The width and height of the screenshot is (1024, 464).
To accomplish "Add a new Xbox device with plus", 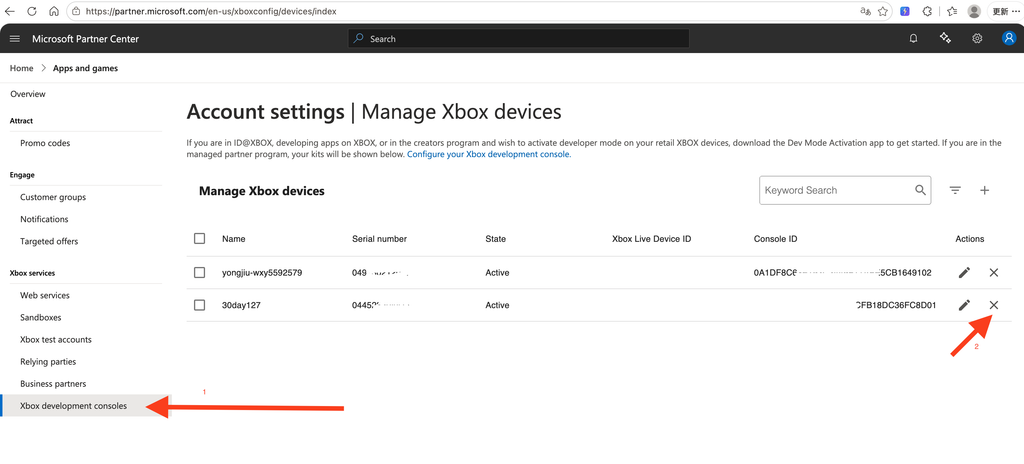I will click(985, 190).
